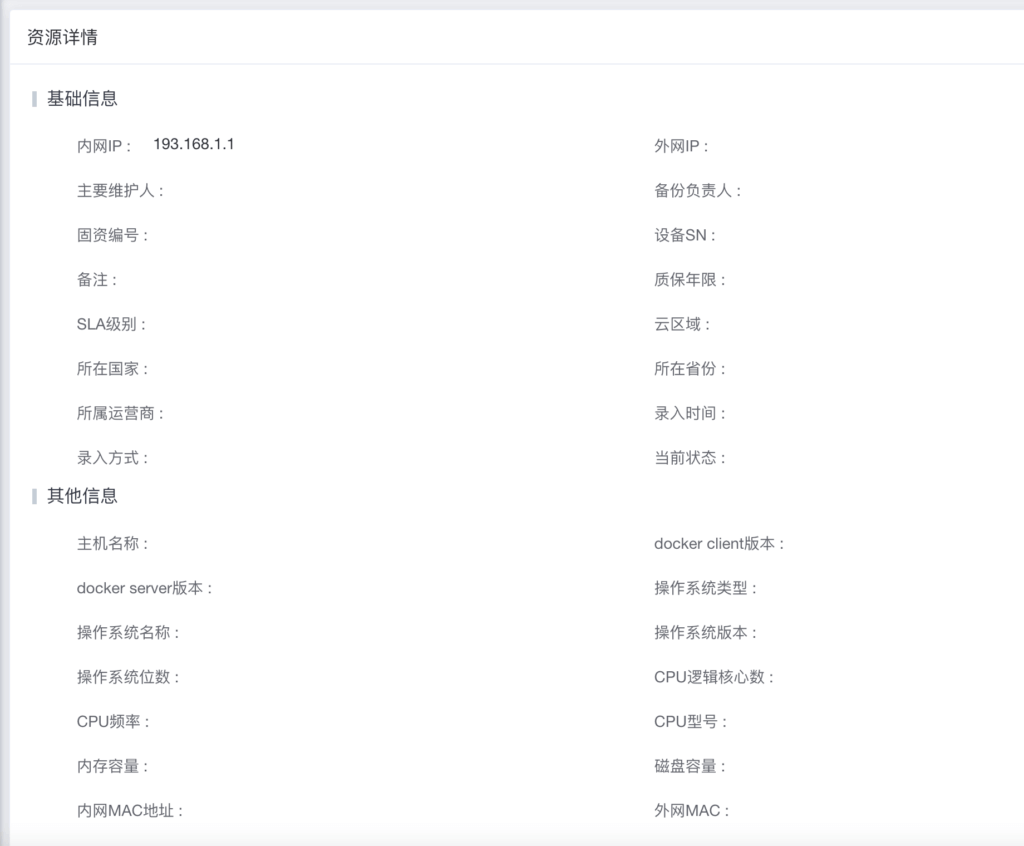Select the 其他信息 section heading
Image resolution: width=1024 pixels, height=846 pixels.
tap(82, 496)
